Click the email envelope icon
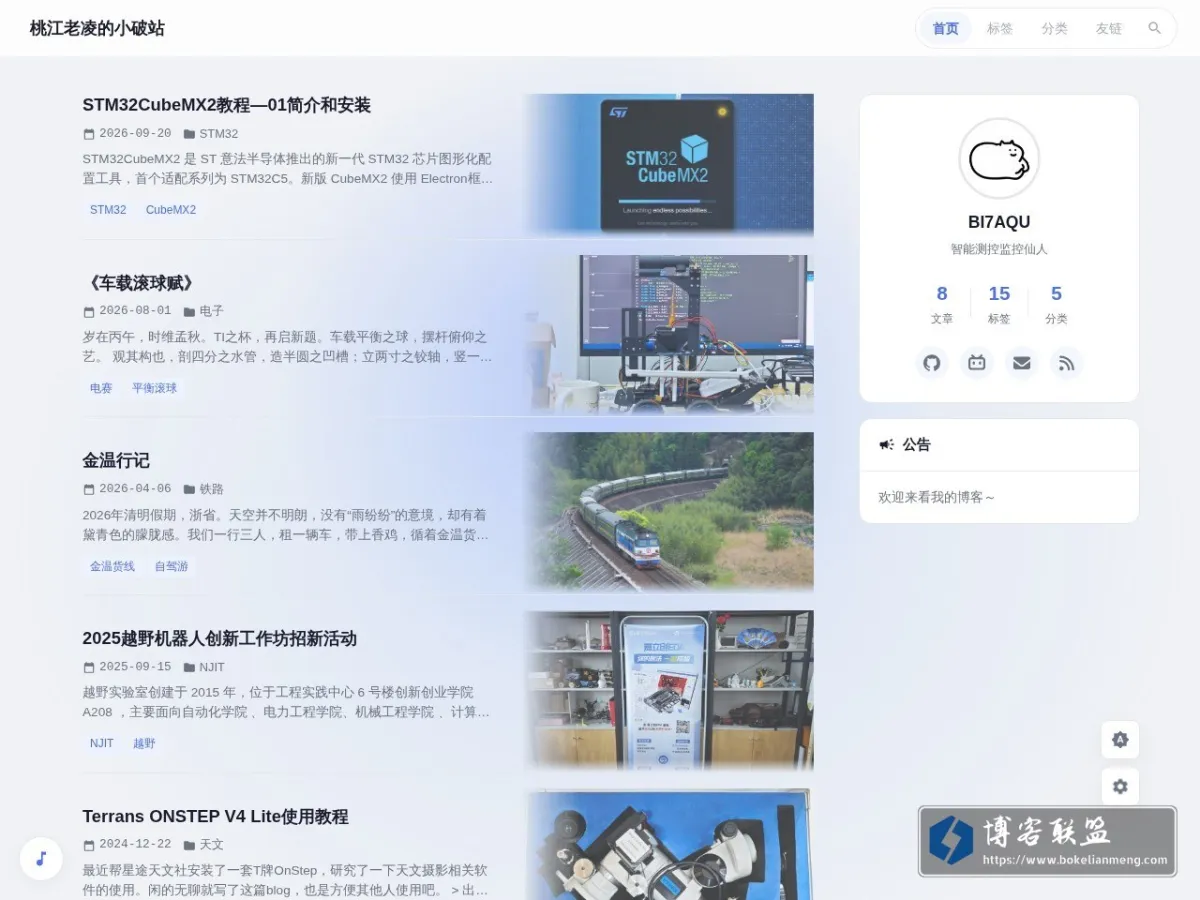Screen dimensions: 1200x900 coord(1022,363)
